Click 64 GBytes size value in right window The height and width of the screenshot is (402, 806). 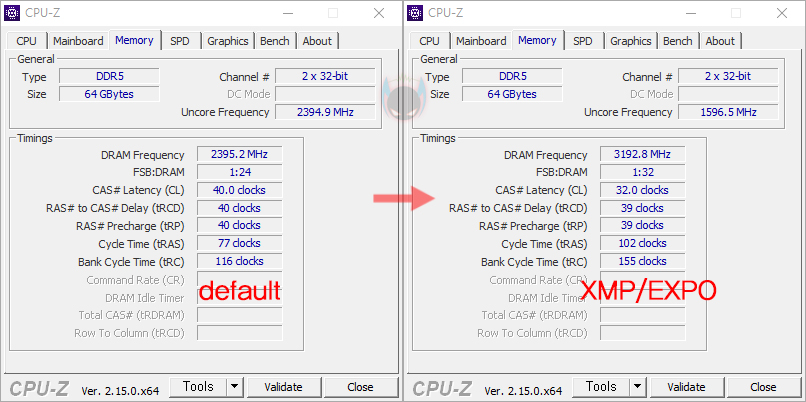coord(512,94)
